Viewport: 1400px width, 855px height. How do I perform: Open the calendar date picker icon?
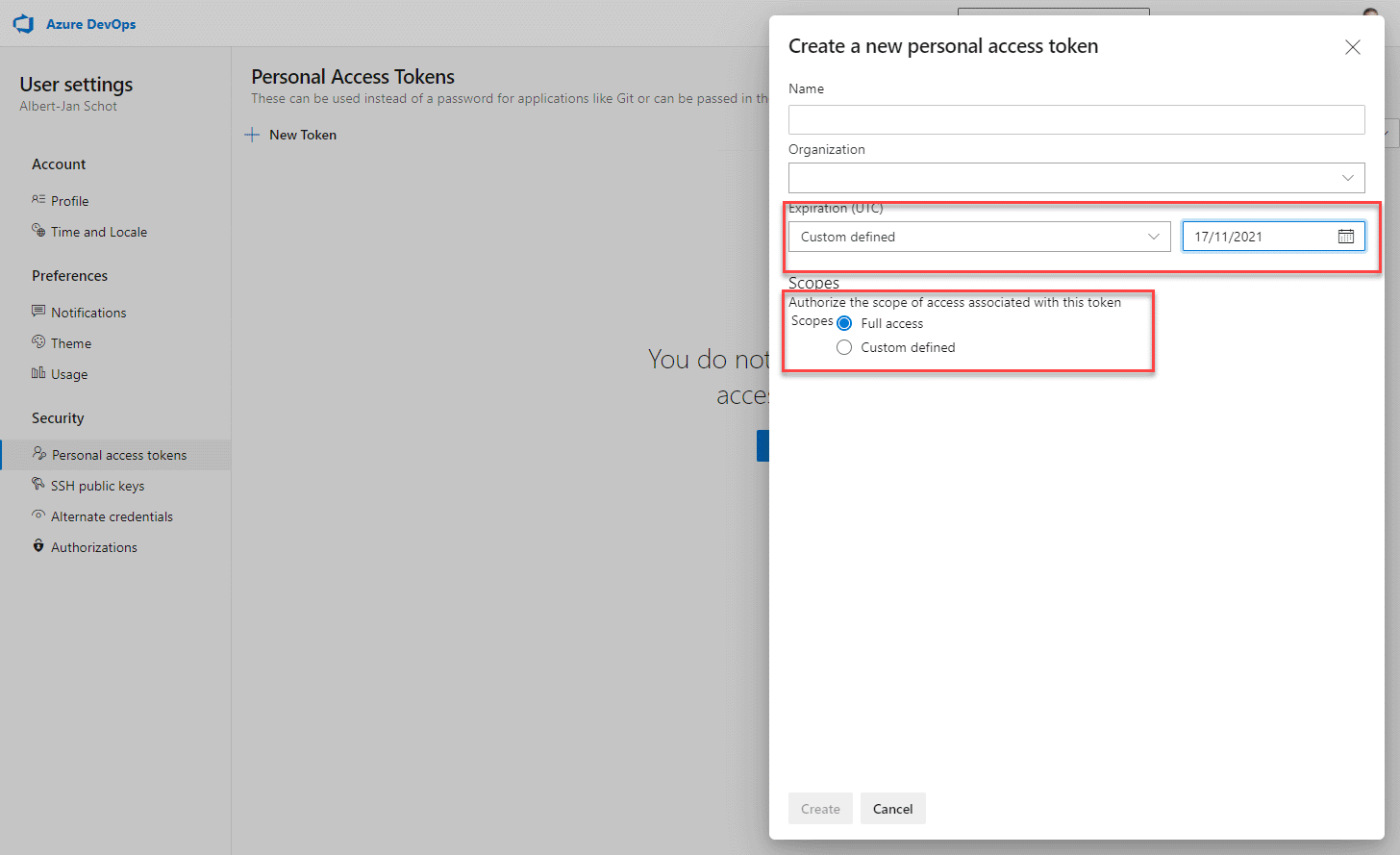[1346, 237]
